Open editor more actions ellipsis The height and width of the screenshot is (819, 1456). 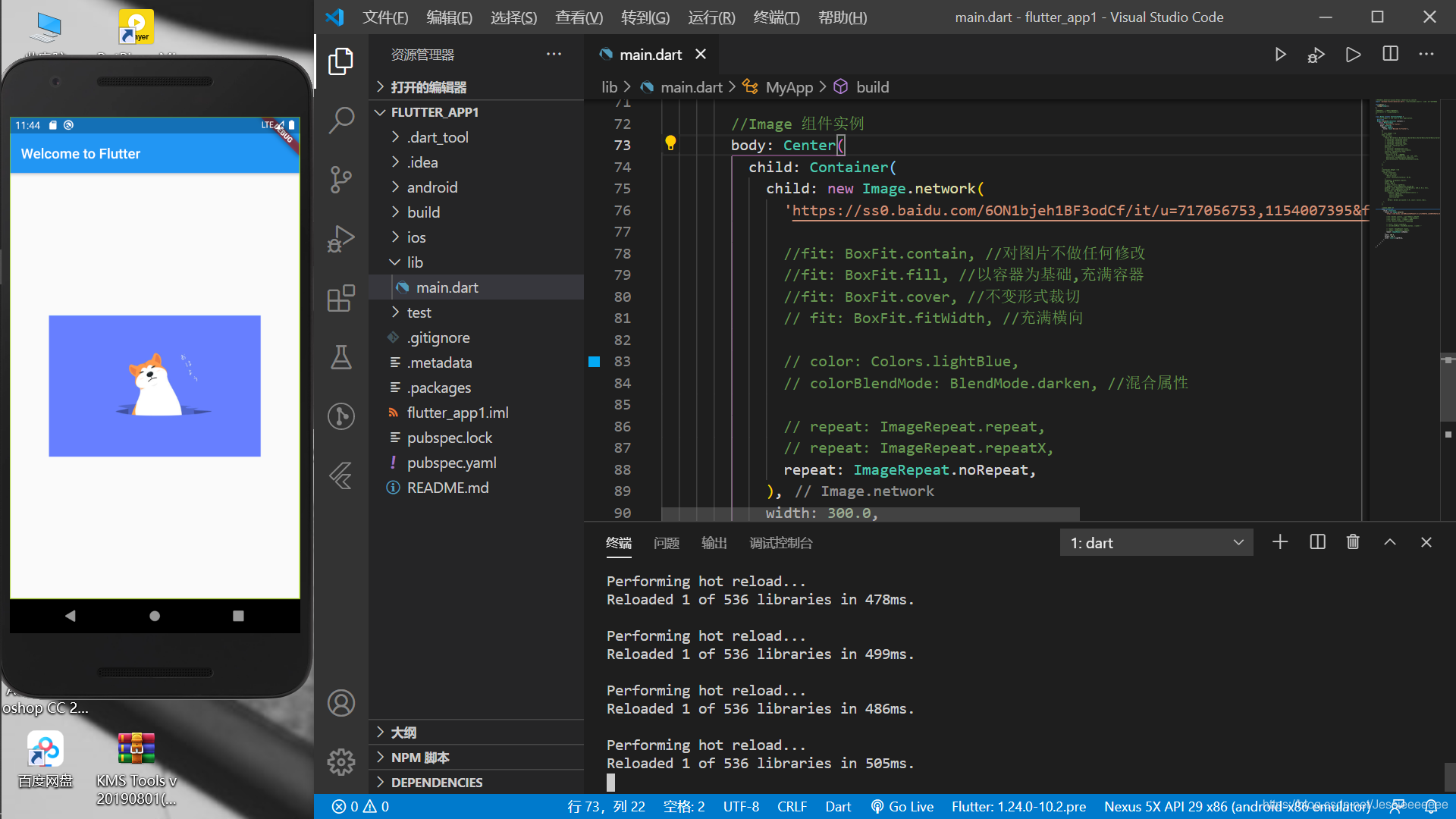coord(1426,54)
